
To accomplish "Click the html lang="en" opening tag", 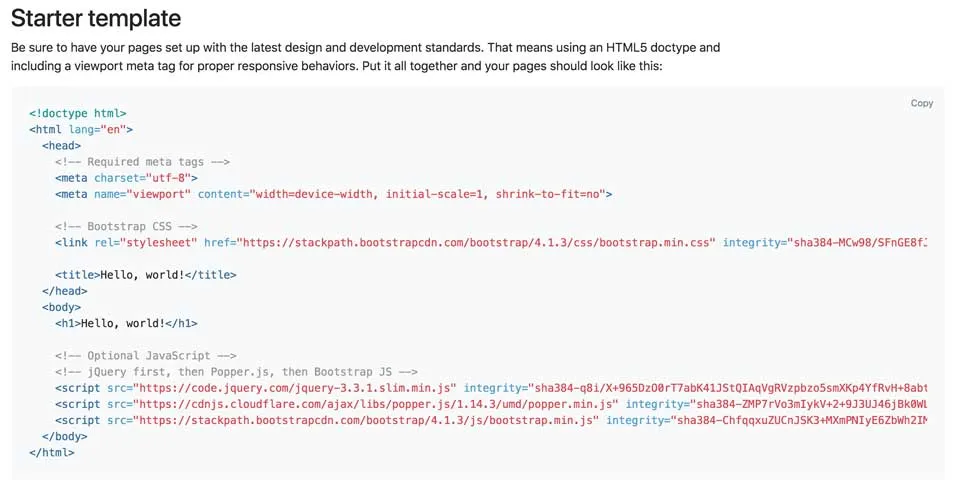I will click(x=81, y=130).
